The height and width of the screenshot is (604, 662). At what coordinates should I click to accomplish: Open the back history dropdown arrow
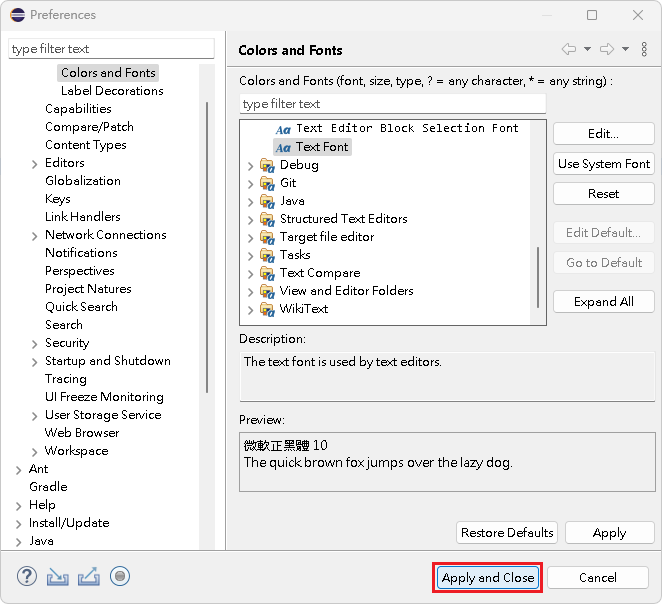click(587, 49)
